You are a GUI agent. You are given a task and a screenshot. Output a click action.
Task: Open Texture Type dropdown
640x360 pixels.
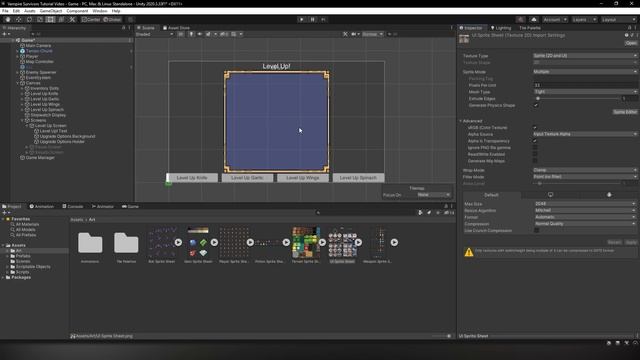point(585,56)
